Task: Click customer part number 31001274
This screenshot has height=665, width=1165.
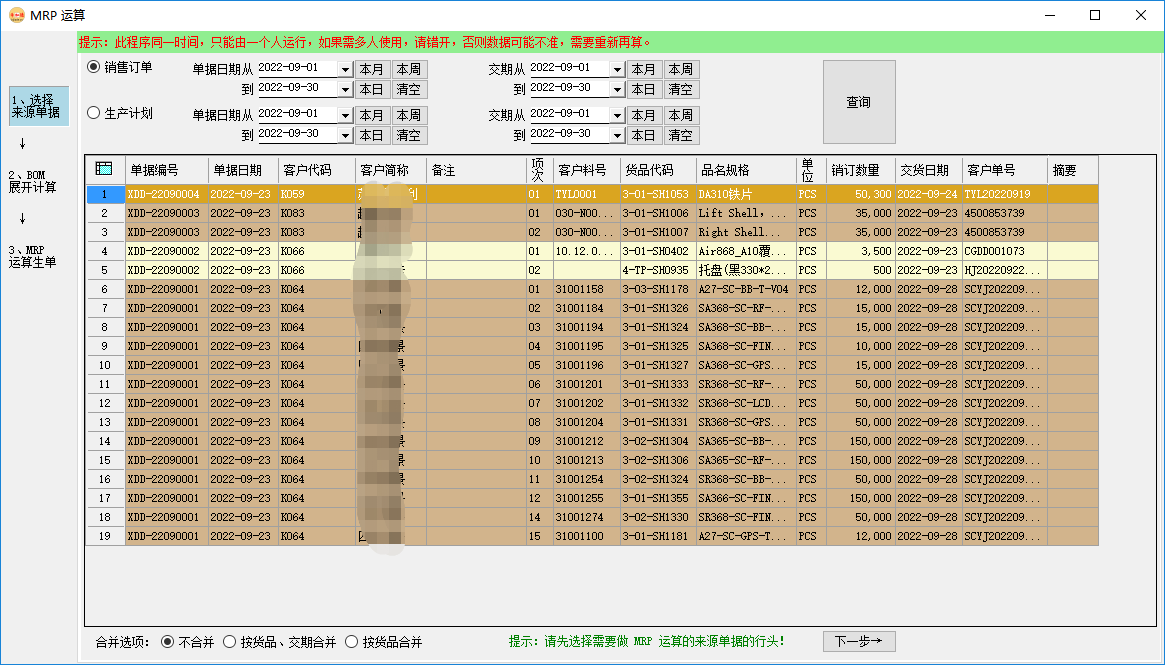Action: coord(586,517)
